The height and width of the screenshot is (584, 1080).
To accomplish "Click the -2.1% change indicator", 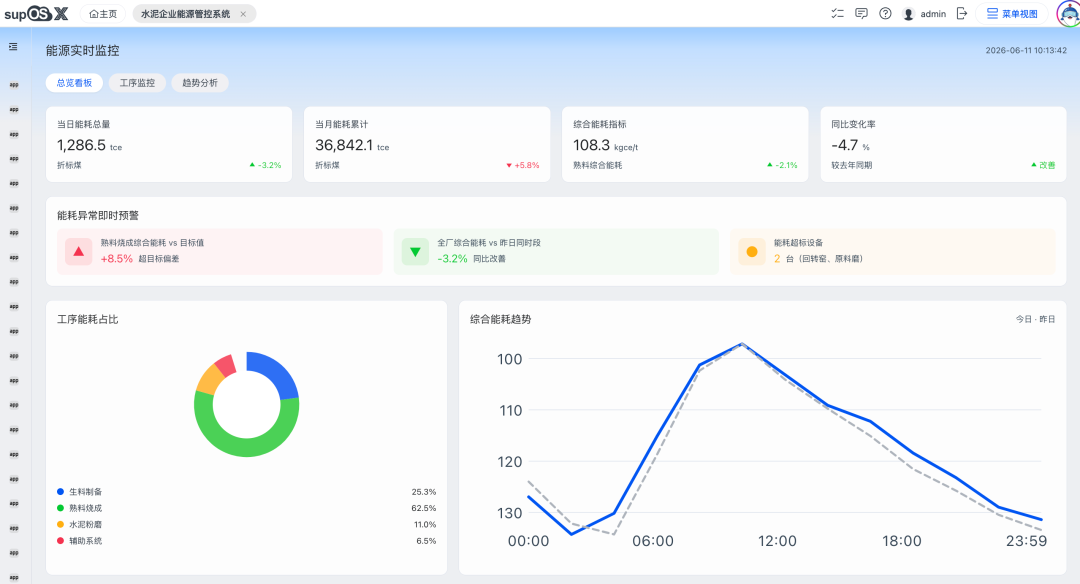I will [782, 165].
